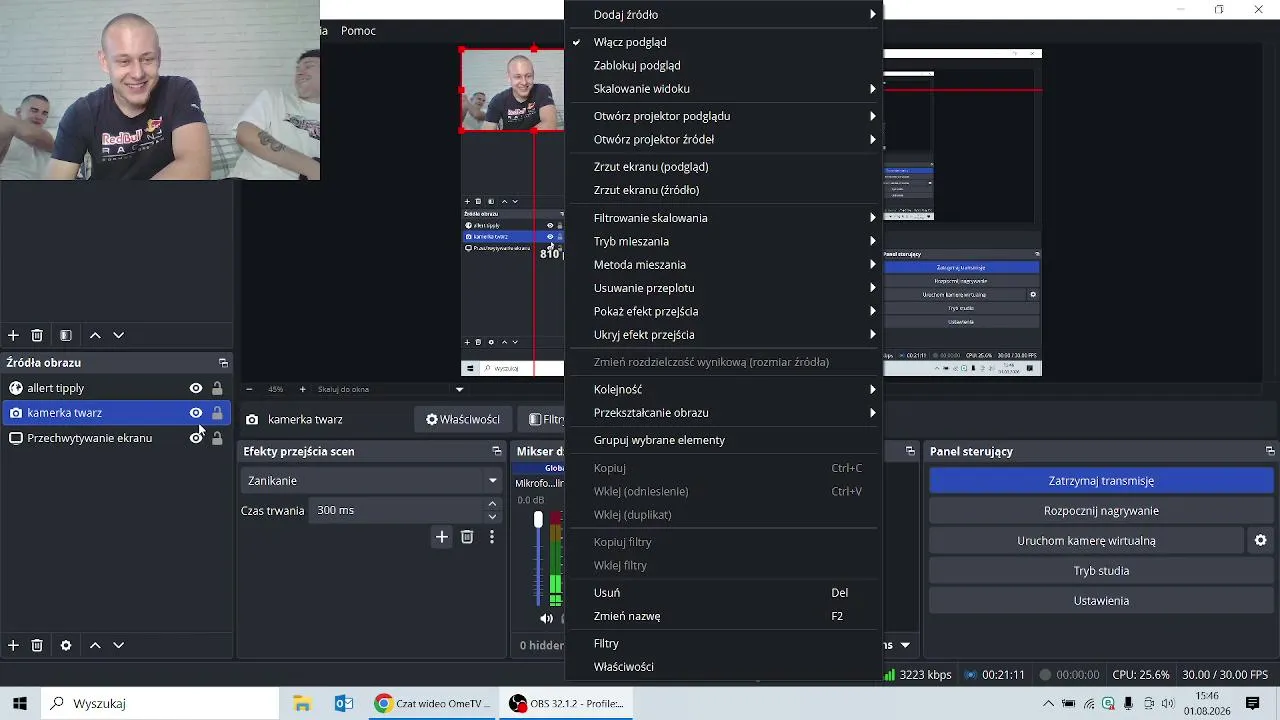Delete the selected scene with the trash icon

pyautogui.click(x=37, y=336)
